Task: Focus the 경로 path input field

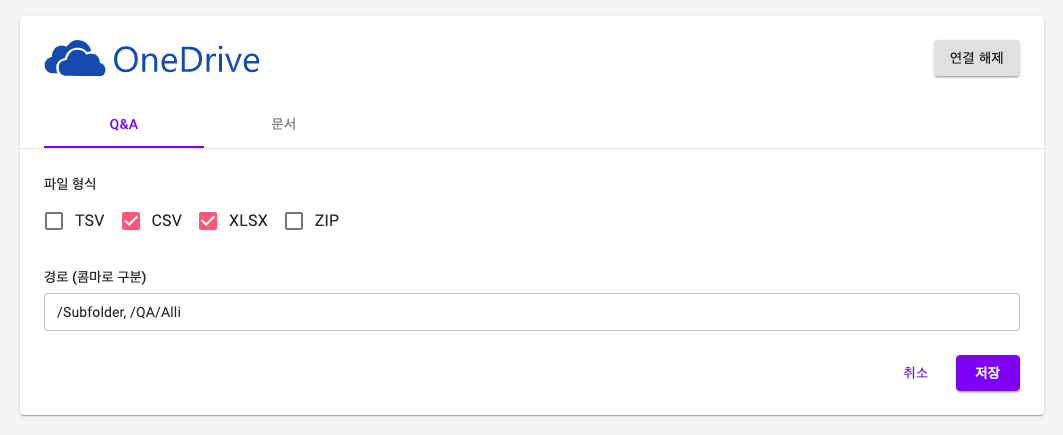Action: coord(532,312)
